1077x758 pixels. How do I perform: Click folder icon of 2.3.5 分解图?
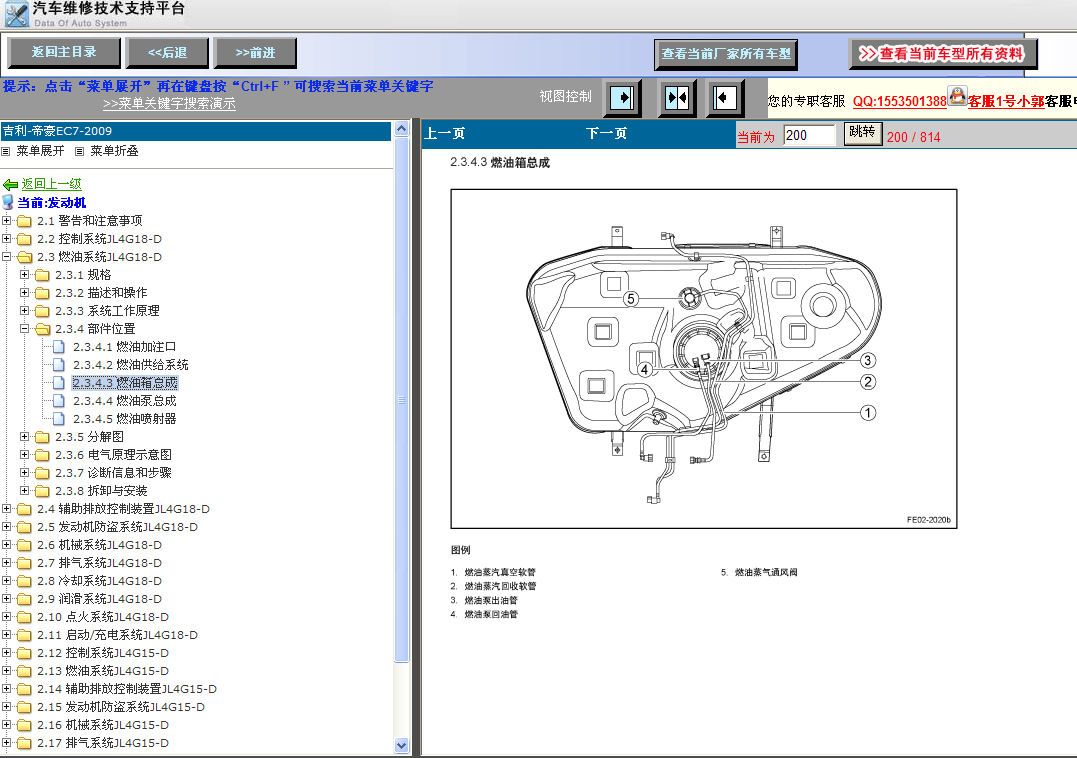[43, 437]
